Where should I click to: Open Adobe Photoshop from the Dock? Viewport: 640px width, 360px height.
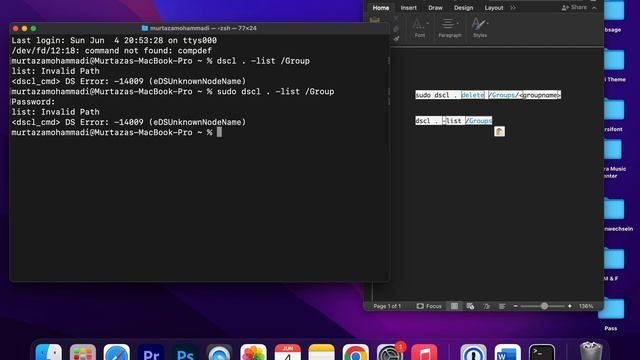pos(185,353)
